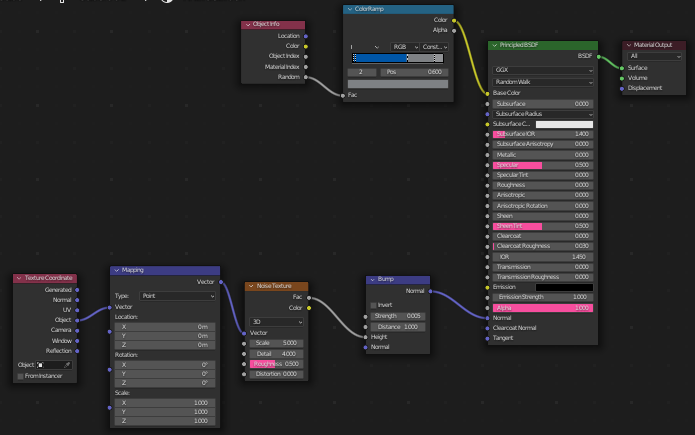
Task: Click the Emission black color swatch
Action: pyautogui.click(x=564, y=287)
